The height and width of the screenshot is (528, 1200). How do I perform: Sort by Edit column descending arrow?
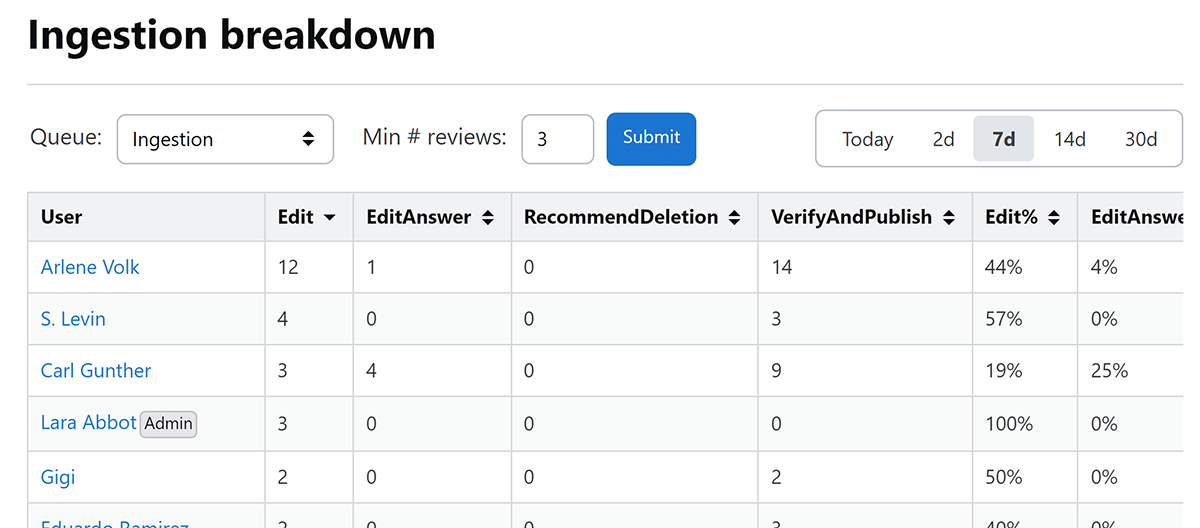point(330,217)
